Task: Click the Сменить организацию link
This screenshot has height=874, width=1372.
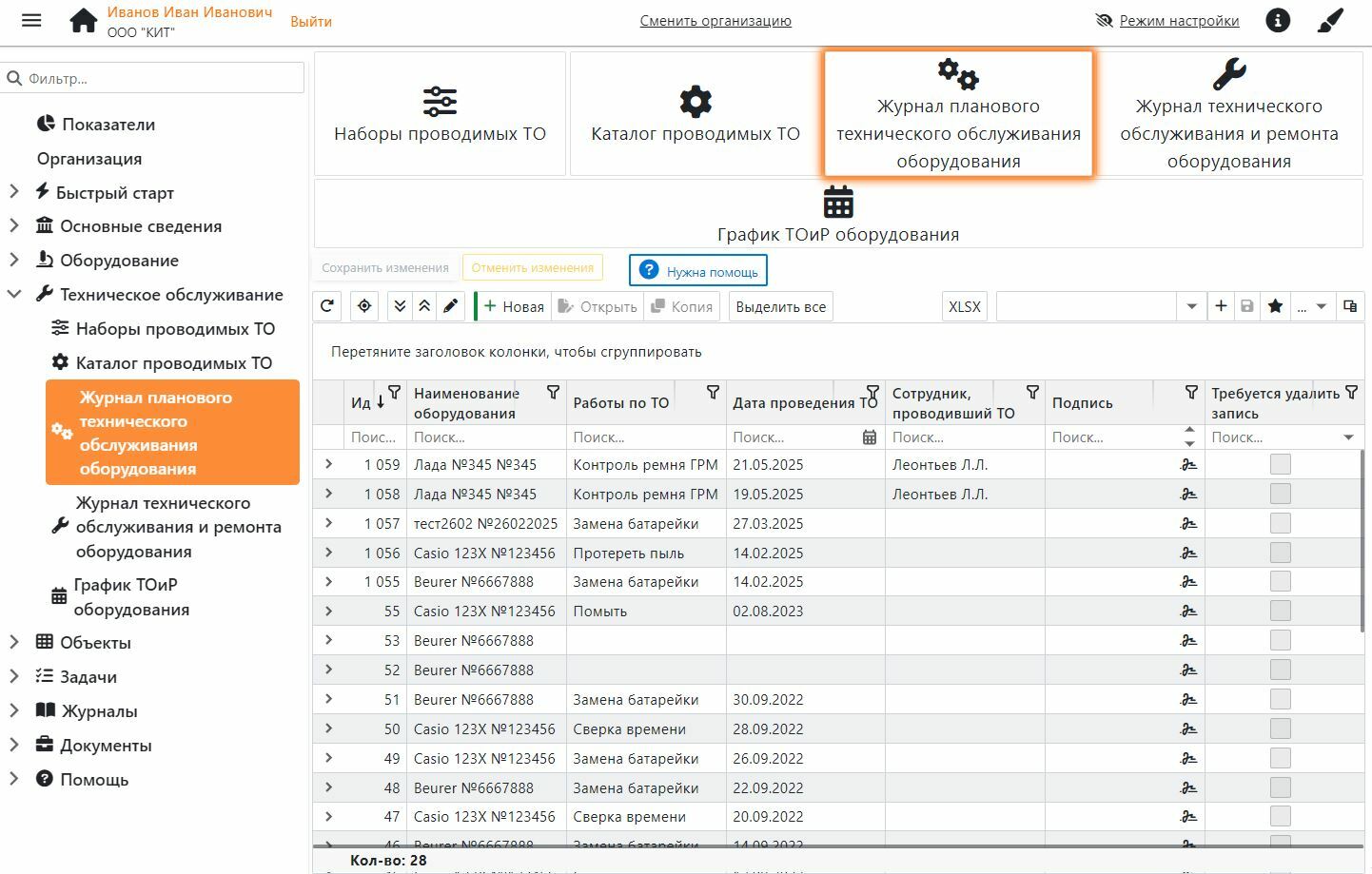Action: pyautogui.click(x=715, y=21)
